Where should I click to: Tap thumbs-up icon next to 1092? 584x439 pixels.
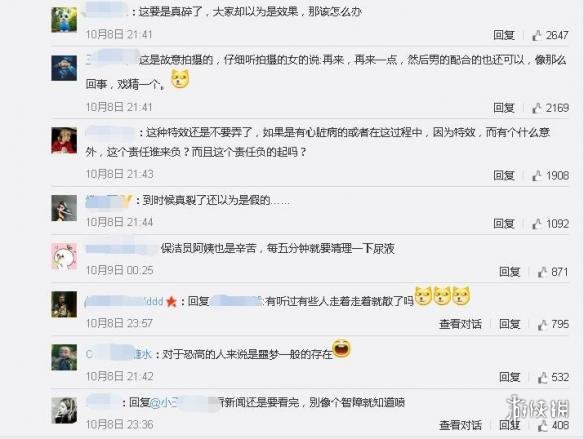click(x=537, y=224)
